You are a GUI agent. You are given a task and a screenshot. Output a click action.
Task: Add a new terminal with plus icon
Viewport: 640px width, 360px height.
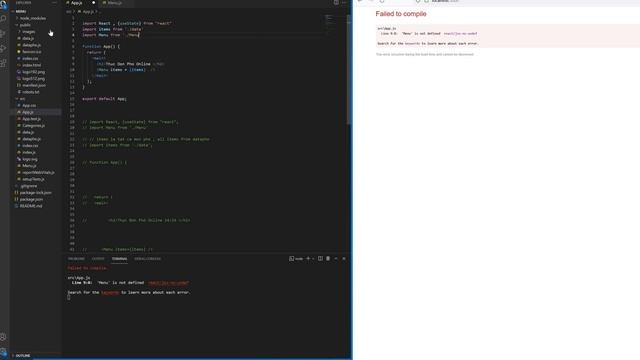(x=308, y=258)
